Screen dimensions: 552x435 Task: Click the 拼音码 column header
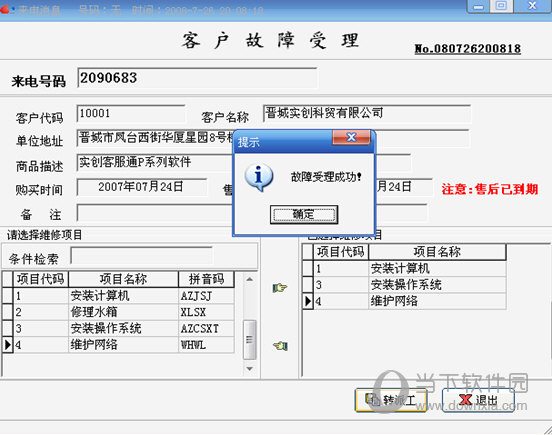tap(206, 279)
